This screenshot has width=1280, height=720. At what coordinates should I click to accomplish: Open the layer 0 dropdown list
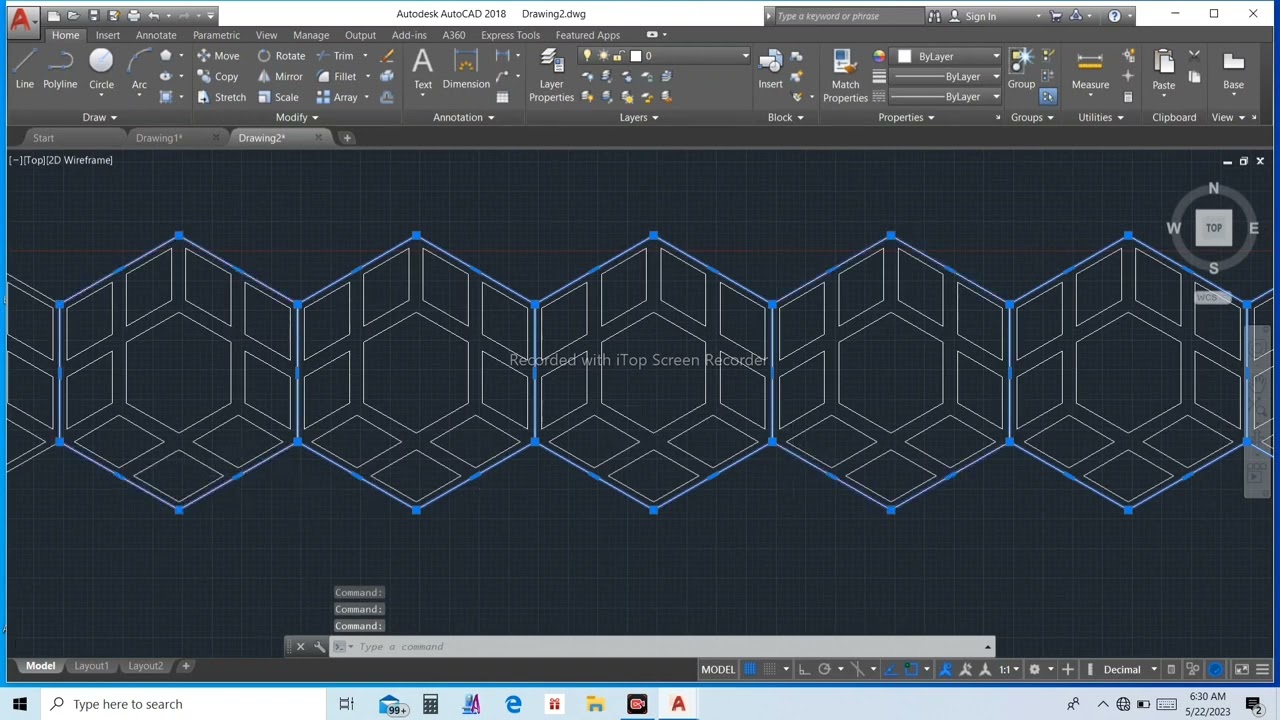(664, 56)
